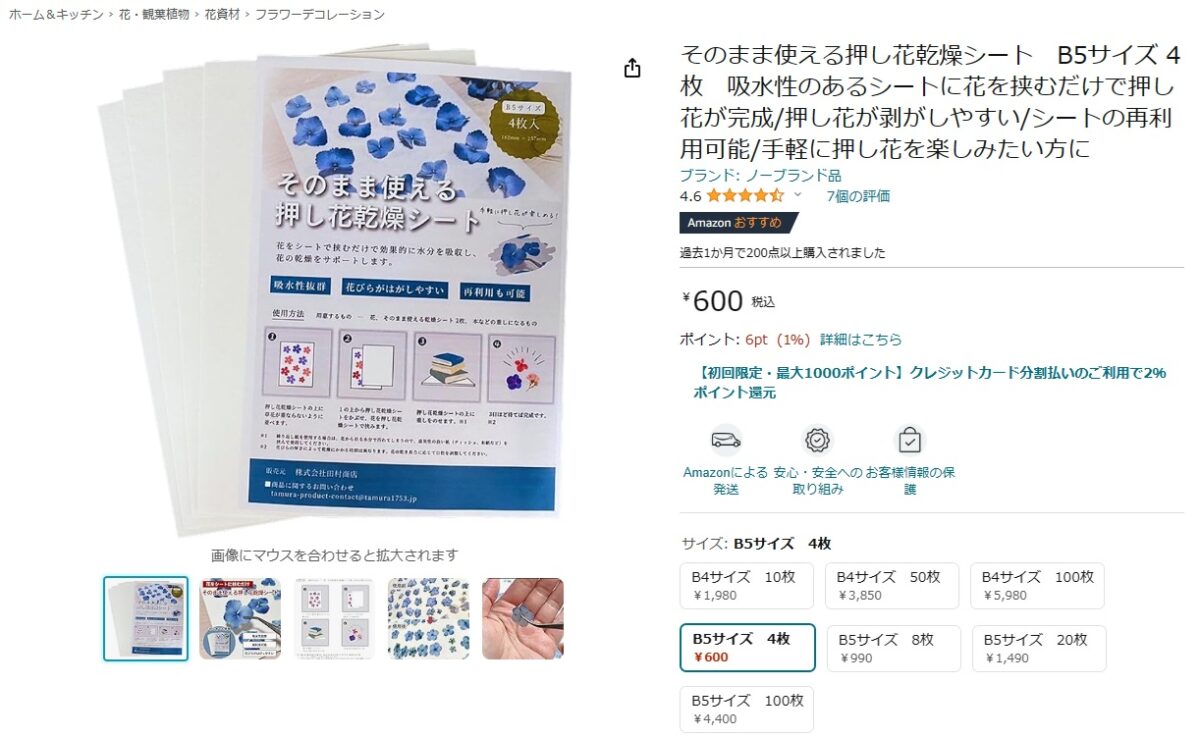Click the security shield badge icon
The height and width of the screenshot is (737, 1200).
click(818, 440)
